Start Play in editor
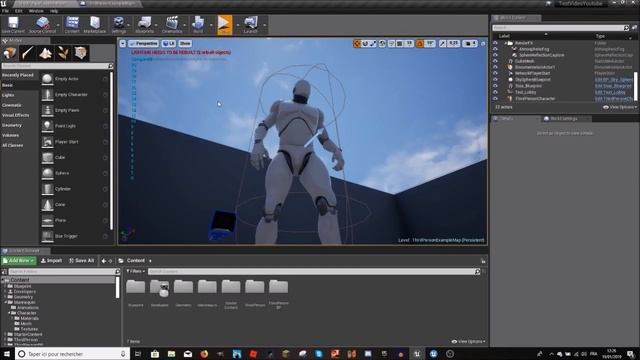This screenshot has width=640, height=360. (x=224, y=24)
